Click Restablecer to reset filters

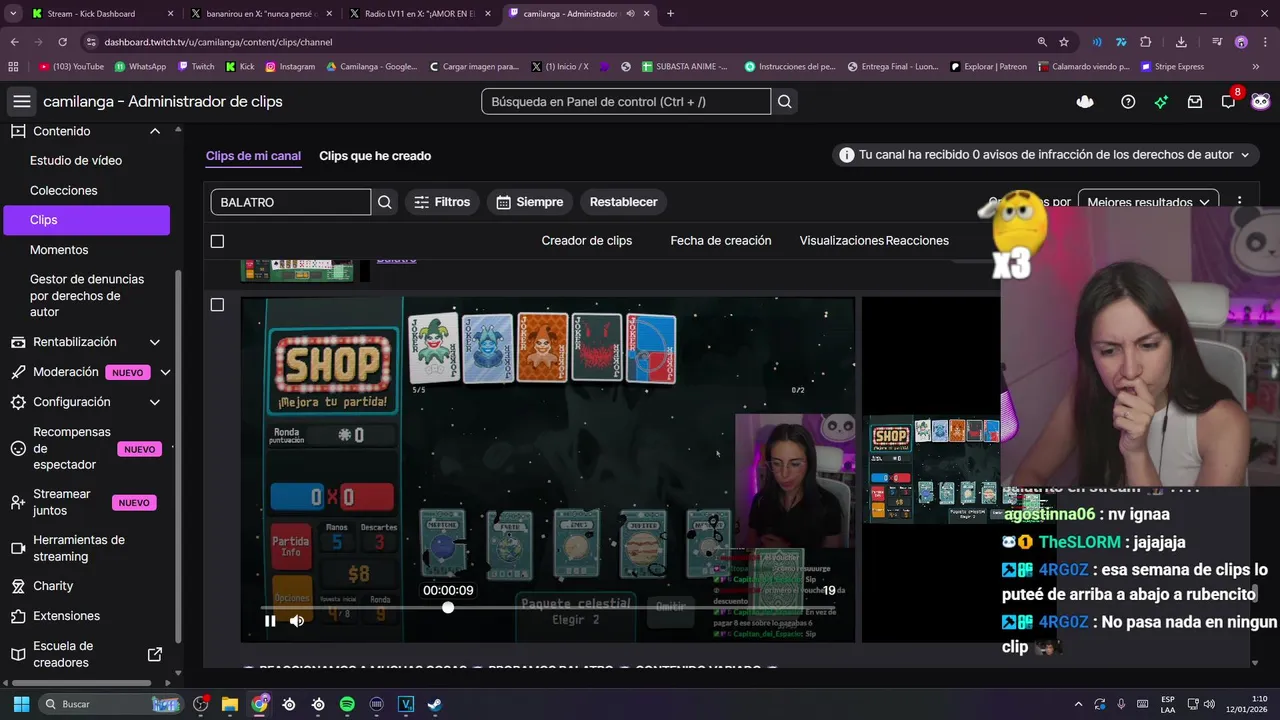(x=623, y=202)
